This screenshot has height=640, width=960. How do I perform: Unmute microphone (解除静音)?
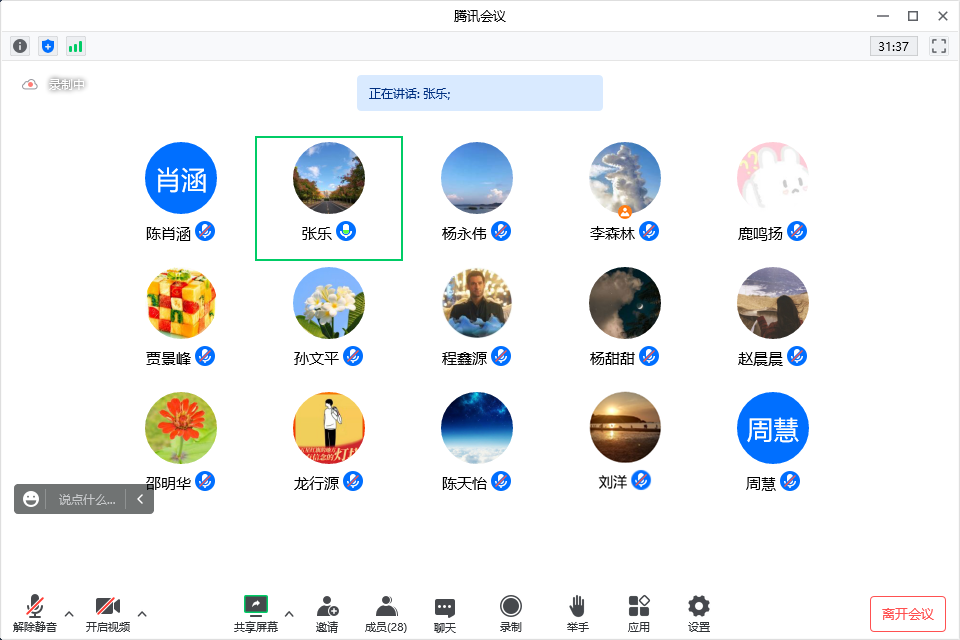(35, 613)
